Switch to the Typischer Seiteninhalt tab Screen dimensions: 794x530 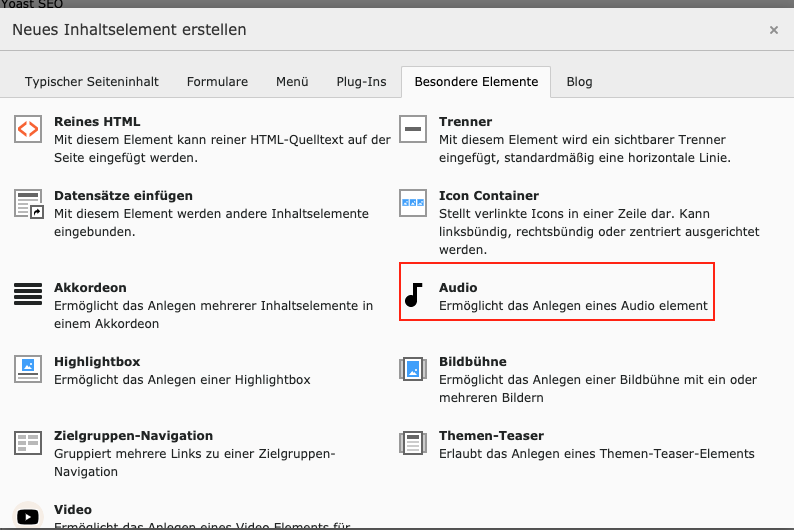point(92,82)
